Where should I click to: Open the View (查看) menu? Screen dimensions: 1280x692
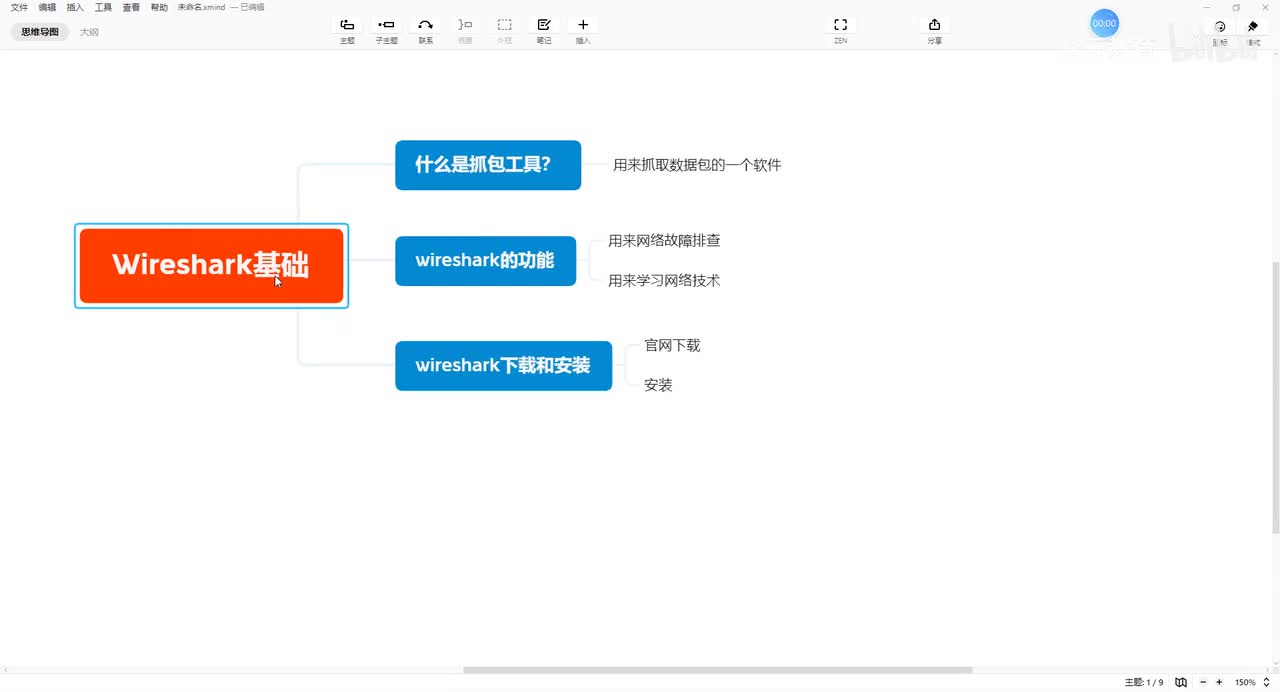[x=131, y=7]
